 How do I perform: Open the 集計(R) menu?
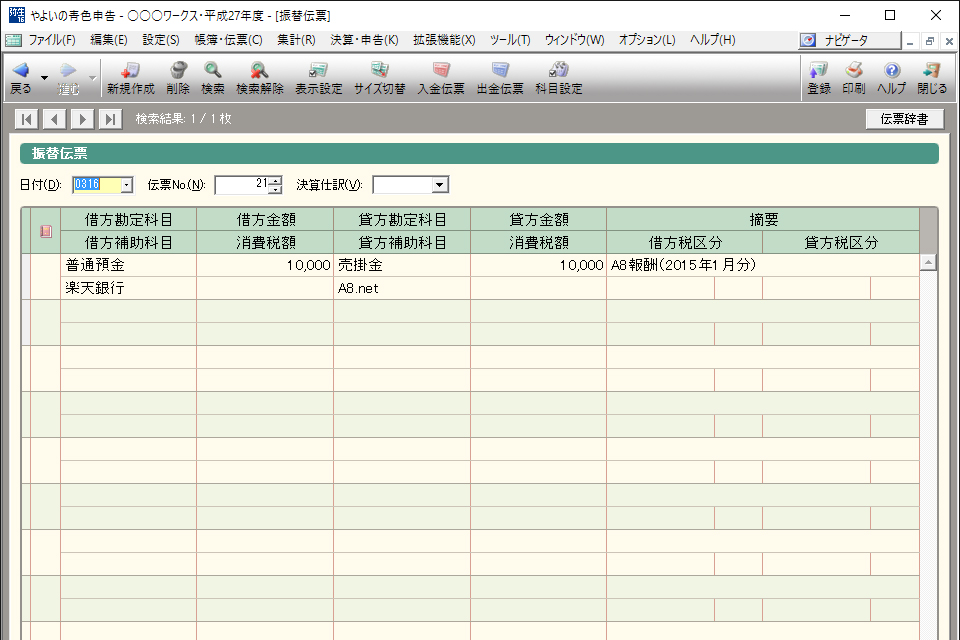click(296, 40)
